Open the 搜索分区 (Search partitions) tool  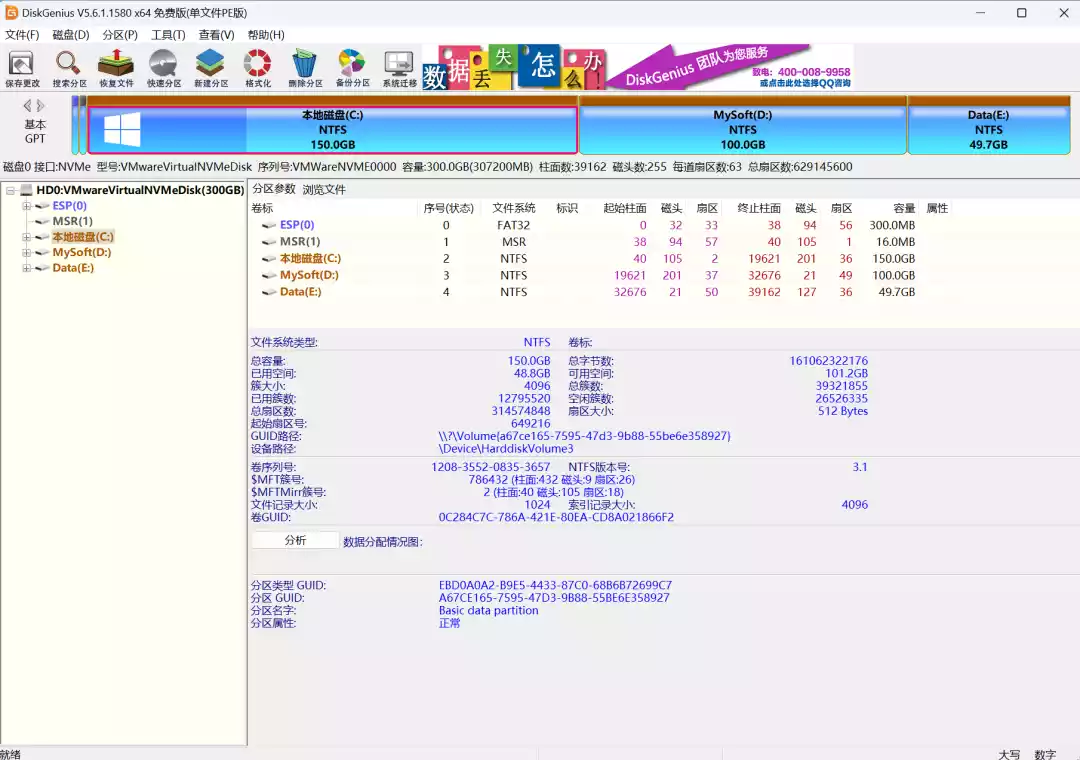pos(69,67)
